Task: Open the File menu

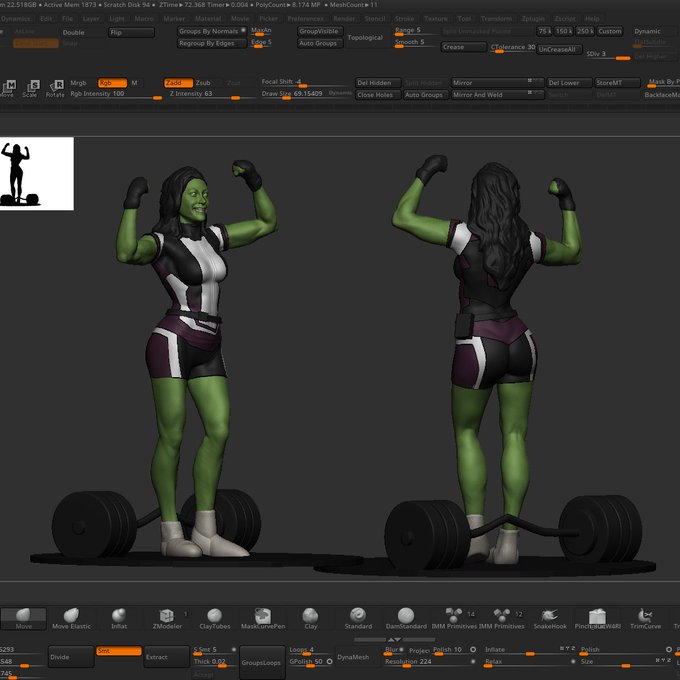Action: click(x=68, y=19)
